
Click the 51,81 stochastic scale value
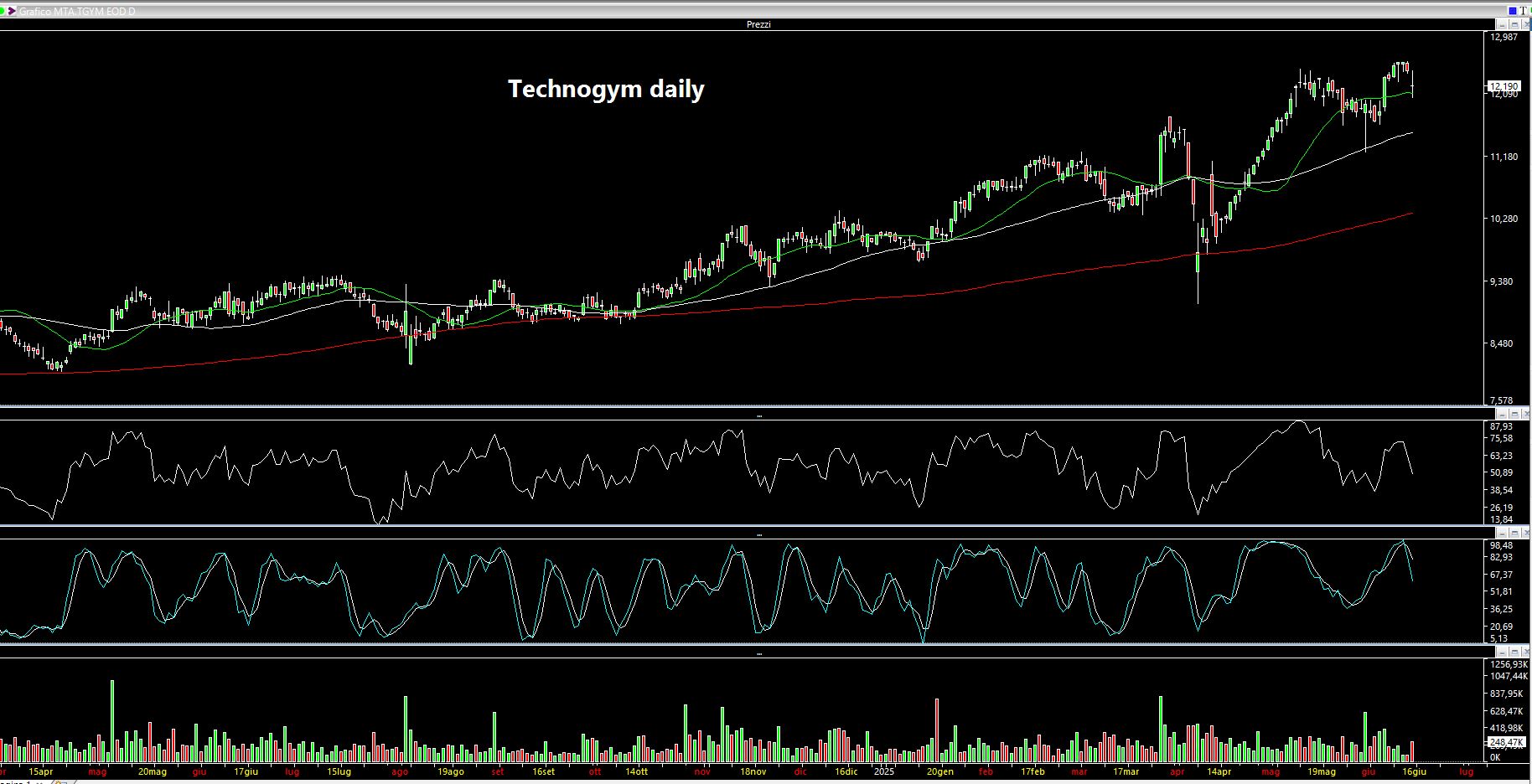(1501, 592)
